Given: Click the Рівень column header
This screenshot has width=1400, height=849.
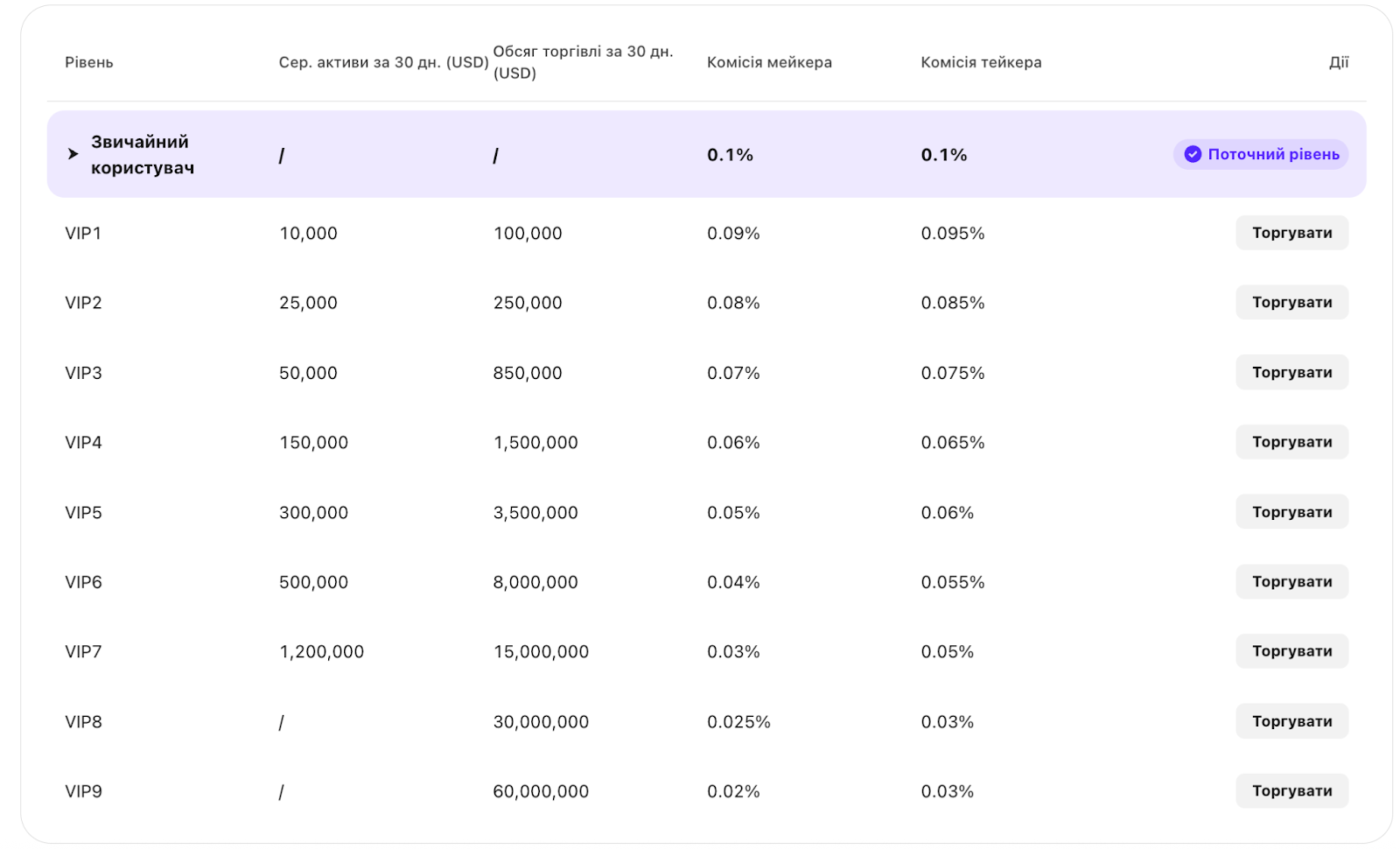Looking at the screenshot, I should [x=89, y=62].
